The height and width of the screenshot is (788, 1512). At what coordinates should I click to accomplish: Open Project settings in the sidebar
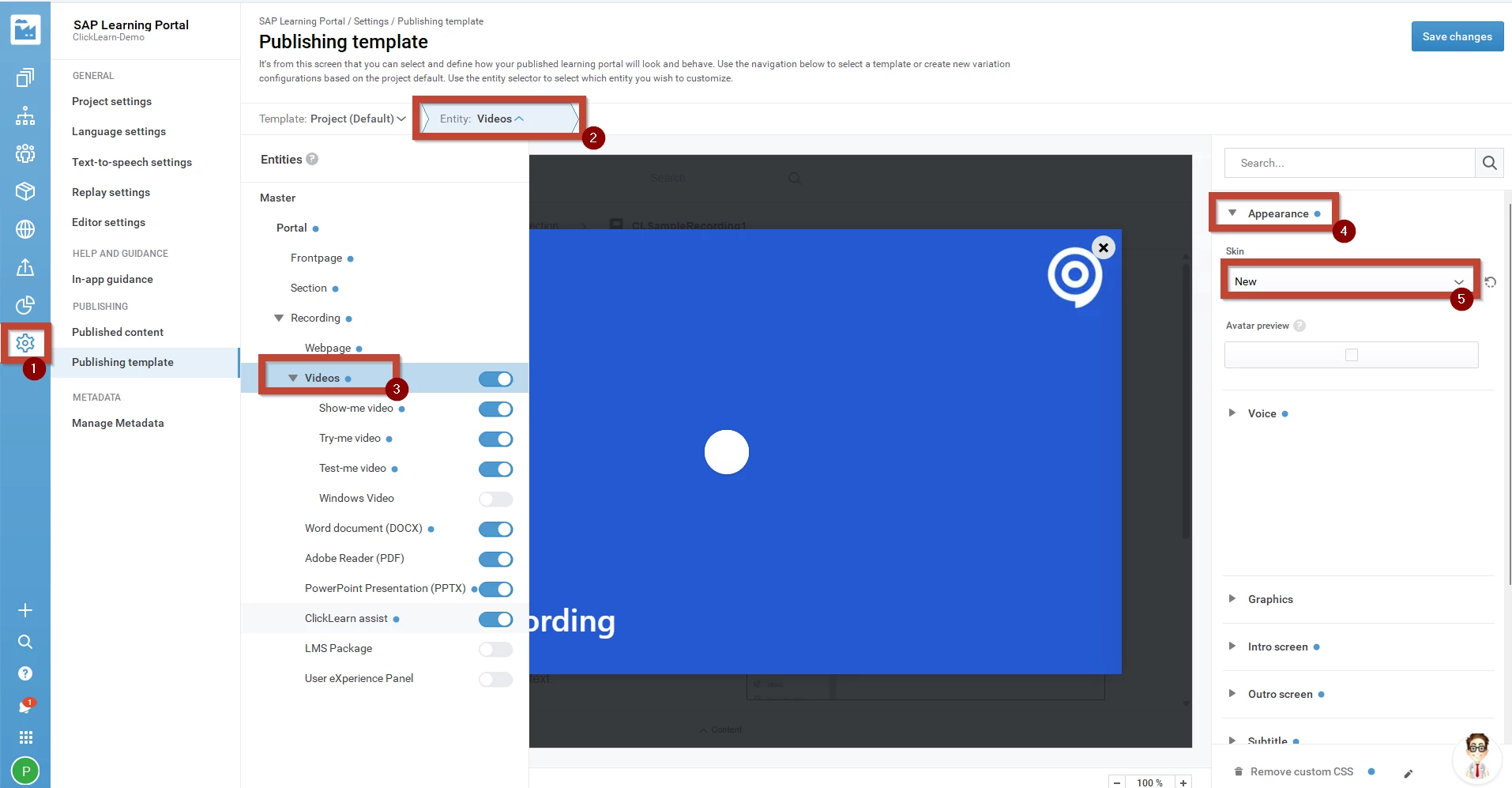pyautogui.click(x=111, y=101)
